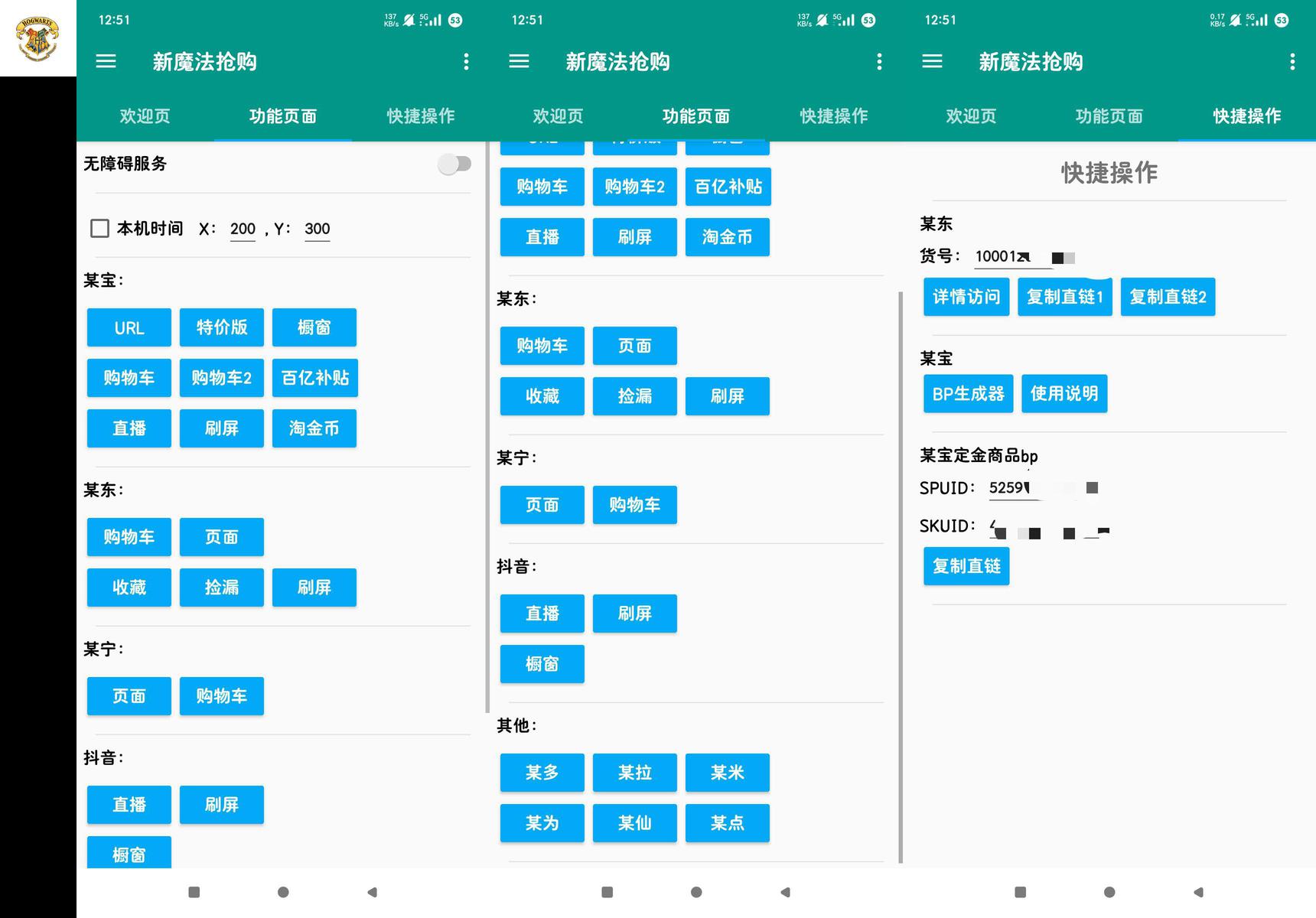The image size is (1316, 918).
Task: Switch to the 欢迎页 tab on the left screen
Action: tap(145, 116)
